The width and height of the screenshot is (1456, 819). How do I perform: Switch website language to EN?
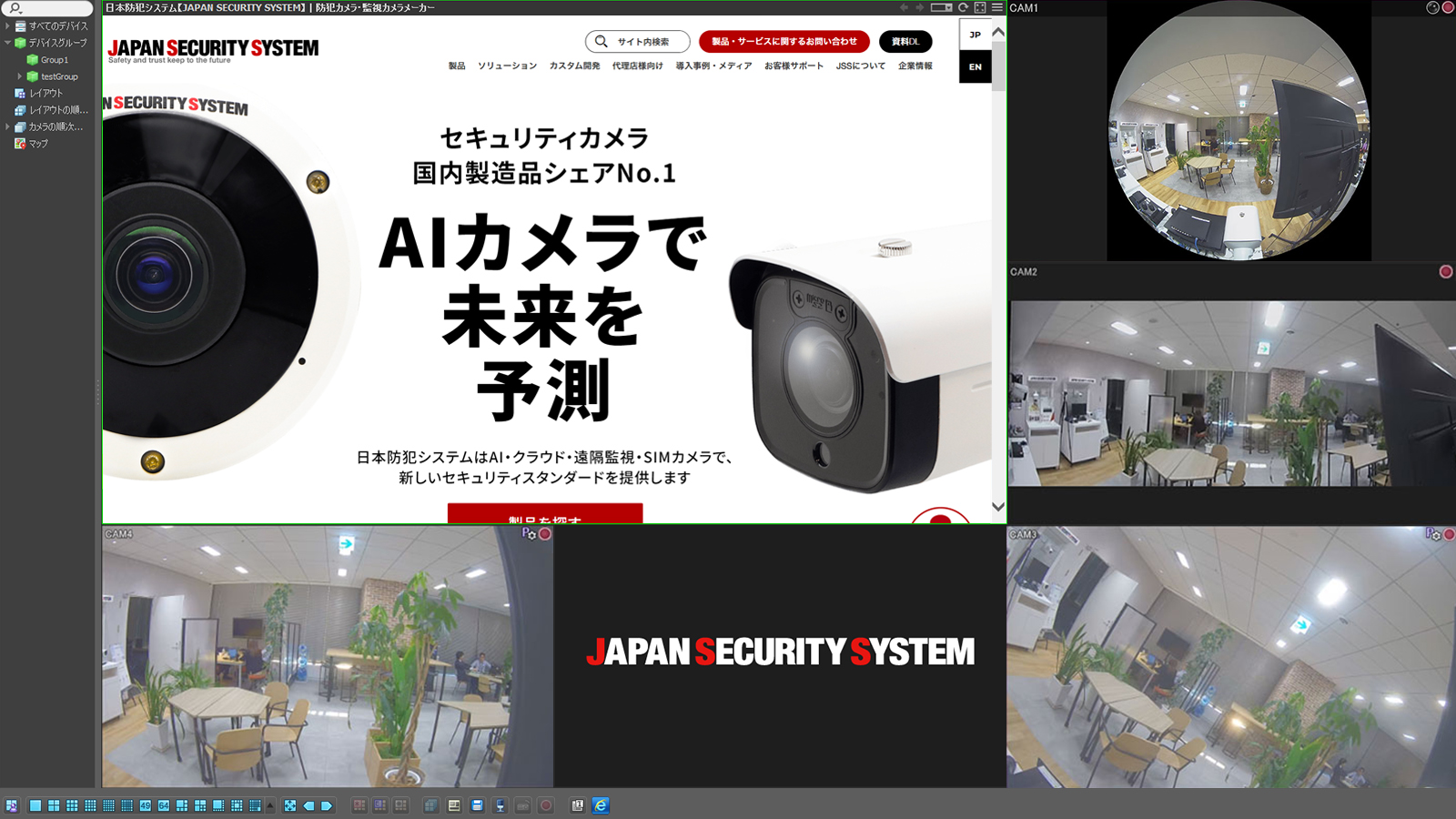(x=975, y=66)
